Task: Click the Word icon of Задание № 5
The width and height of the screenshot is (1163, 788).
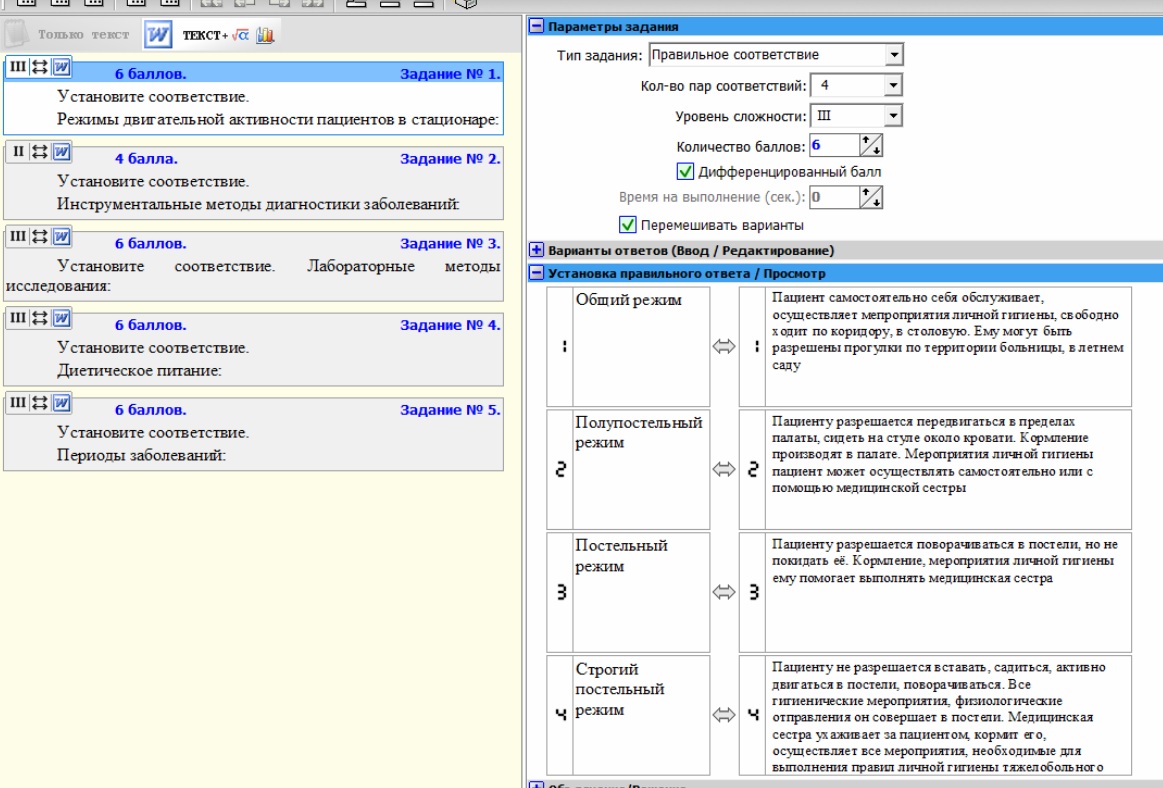Action: [x=62, y=402]
